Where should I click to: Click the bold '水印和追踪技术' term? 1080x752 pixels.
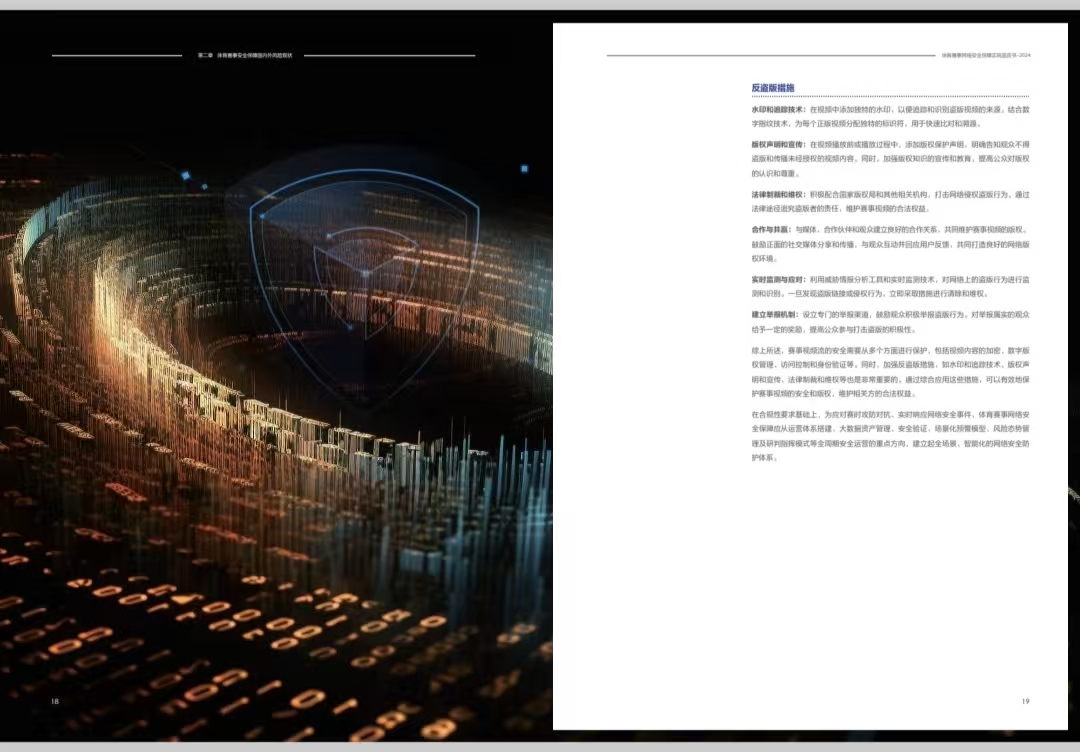[778, 109]
